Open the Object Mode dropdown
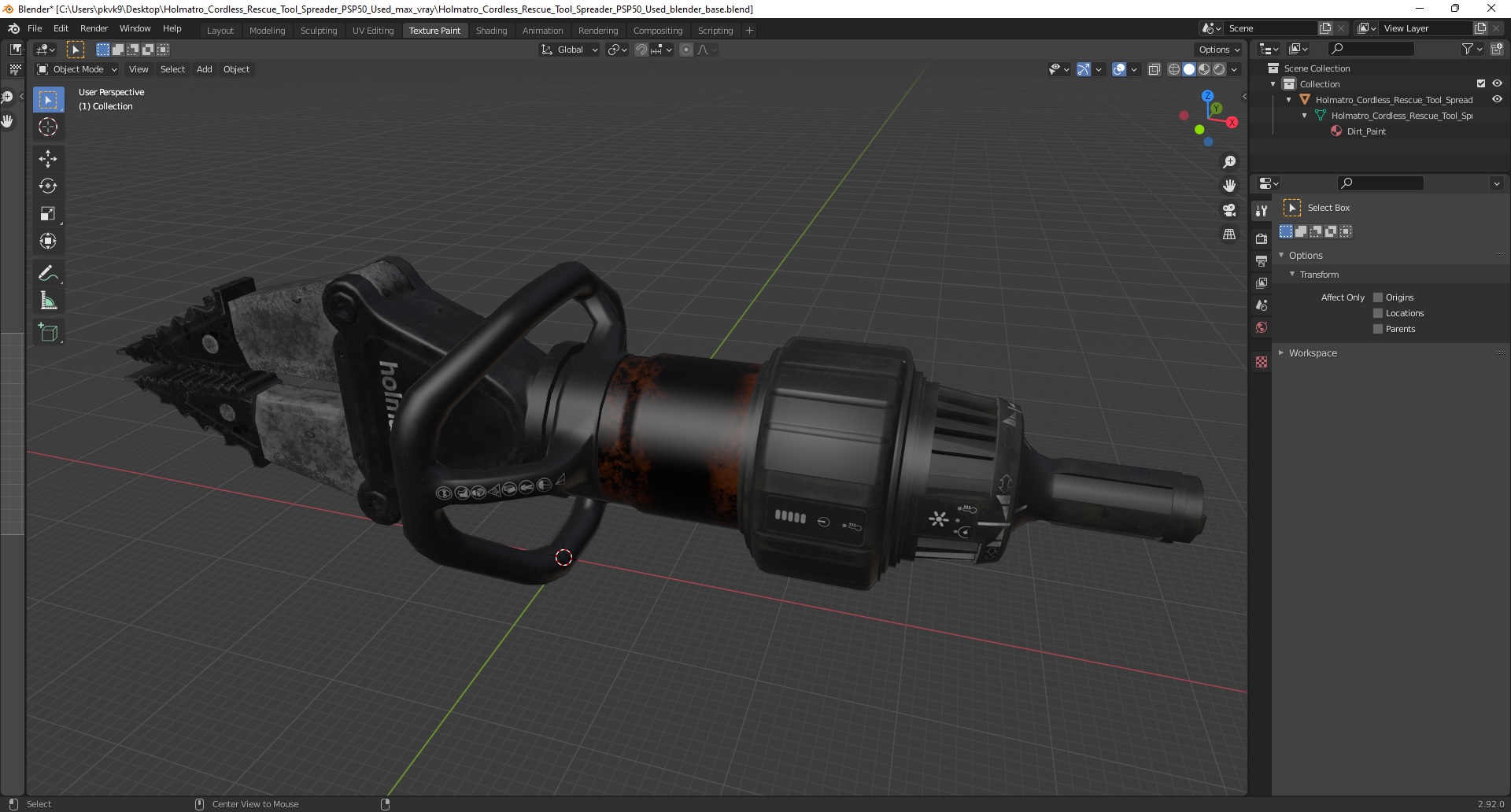1511x812 pixels. (x=77, y=69)
